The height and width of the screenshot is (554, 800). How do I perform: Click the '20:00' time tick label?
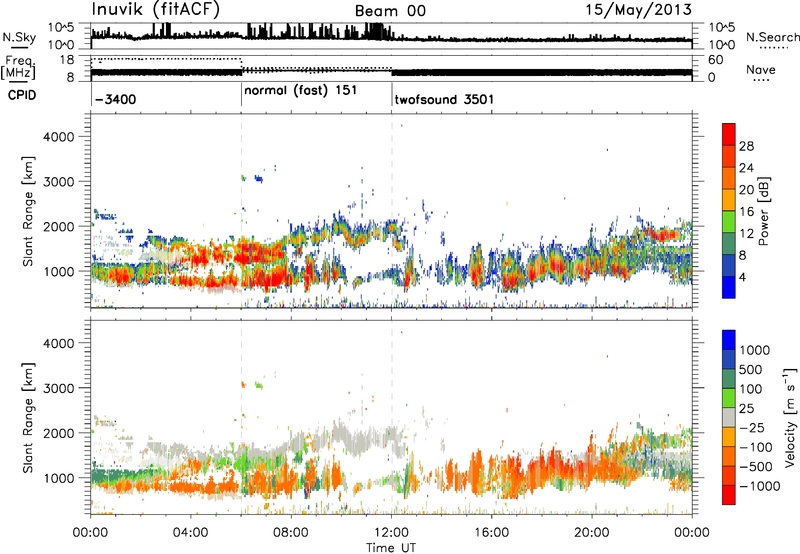(592, 533)
